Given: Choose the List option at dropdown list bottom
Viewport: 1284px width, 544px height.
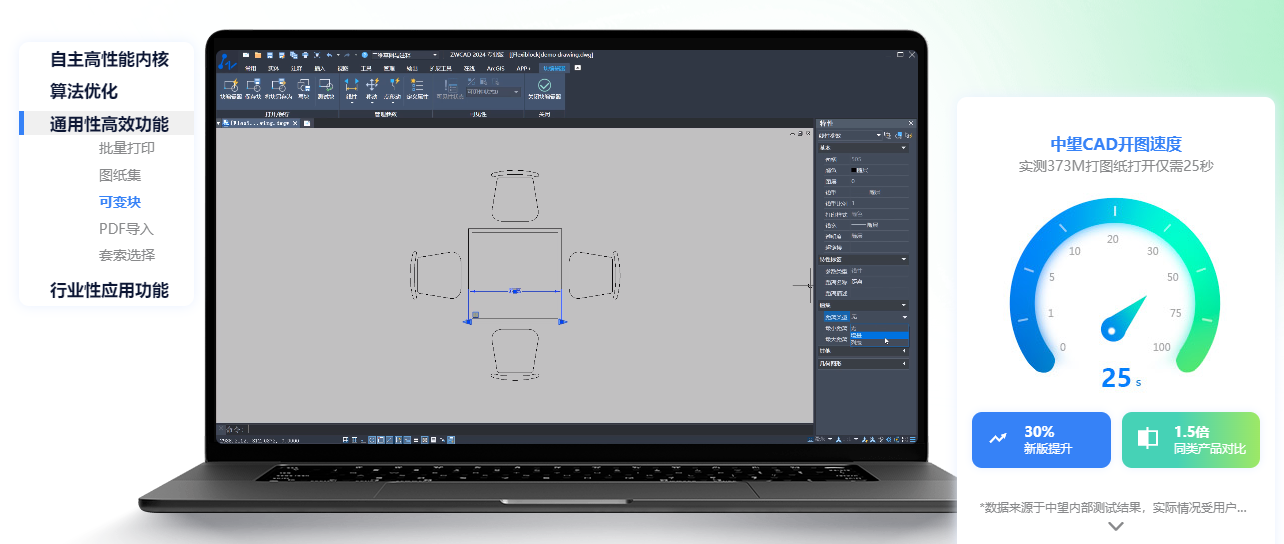Looking at the screenshot, I should pyautogui.click(x=878, y=342).
